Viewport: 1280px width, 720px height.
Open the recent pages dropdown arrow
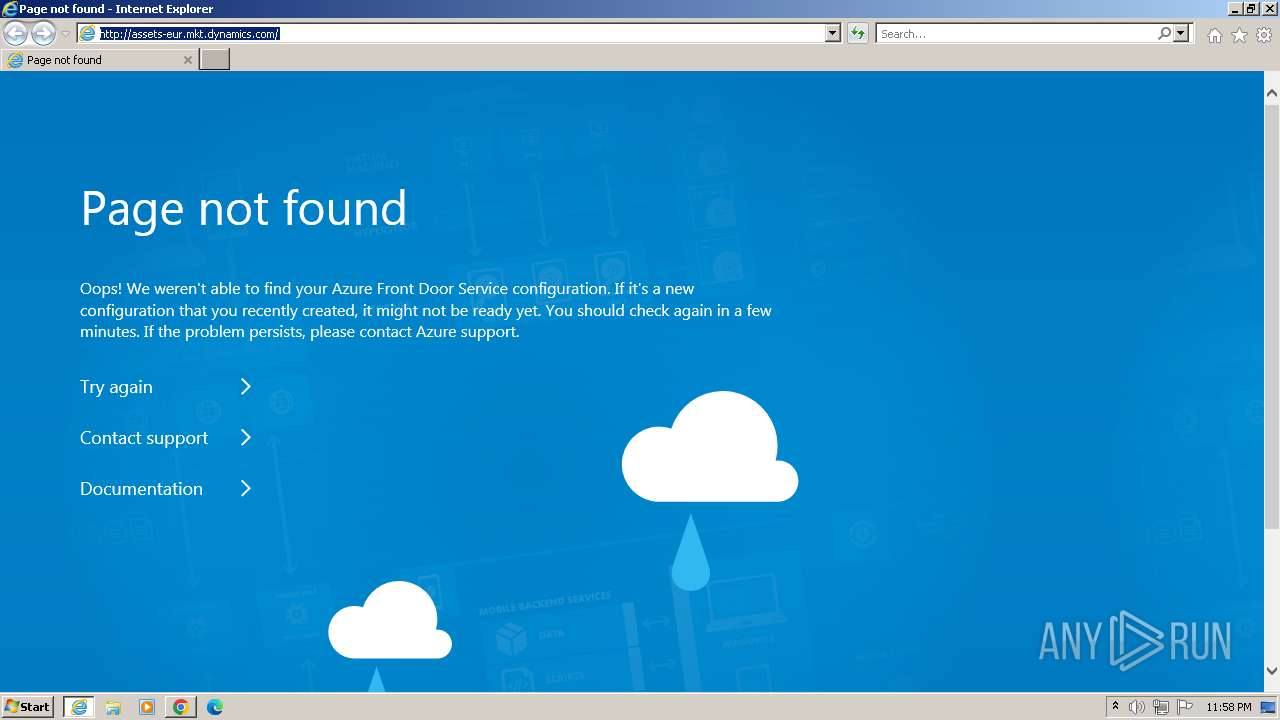point(65,34)
